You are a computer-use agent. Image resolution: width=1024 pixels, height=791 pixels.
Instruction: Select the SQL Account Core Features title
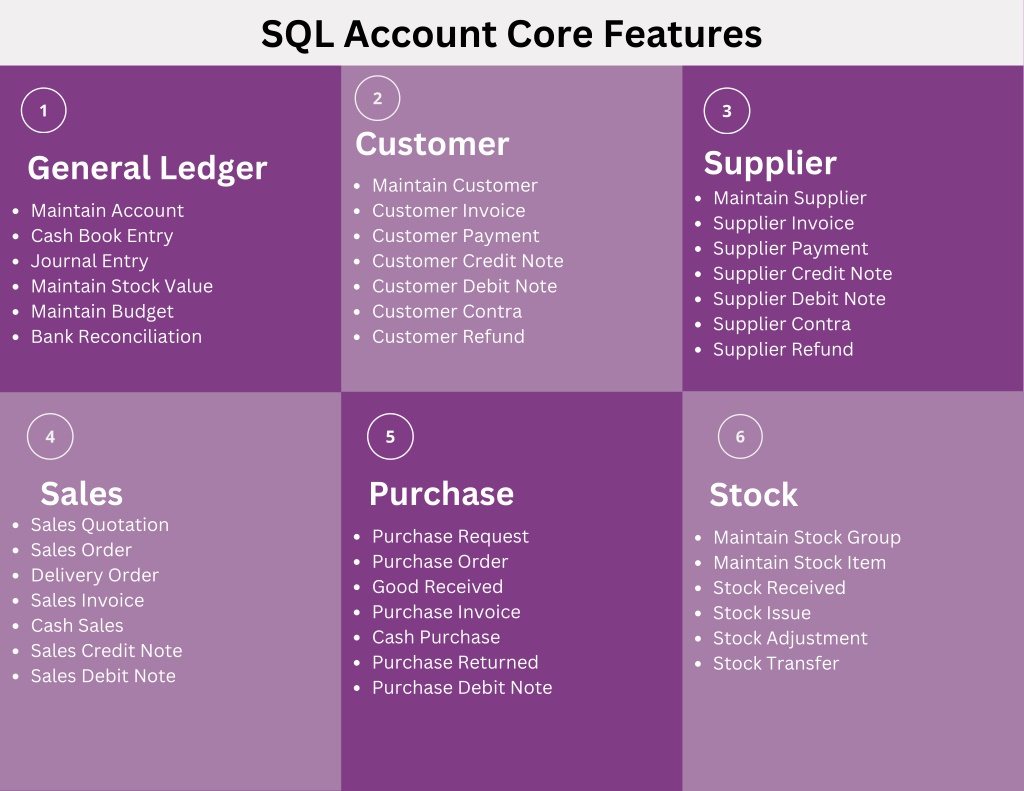511,34
